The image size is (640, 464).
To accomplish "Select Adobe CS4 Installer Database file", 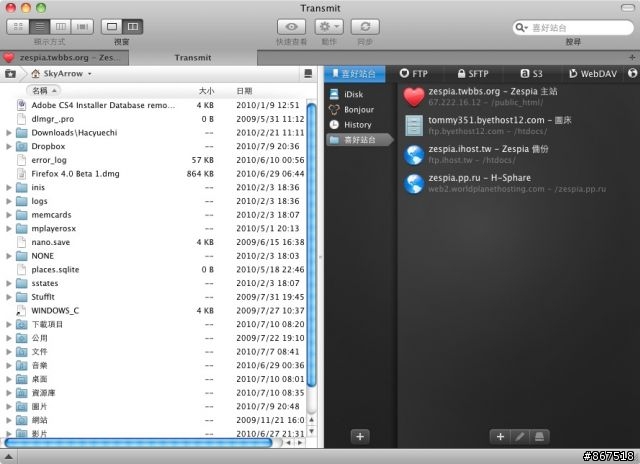I will (x=155, y=105).
